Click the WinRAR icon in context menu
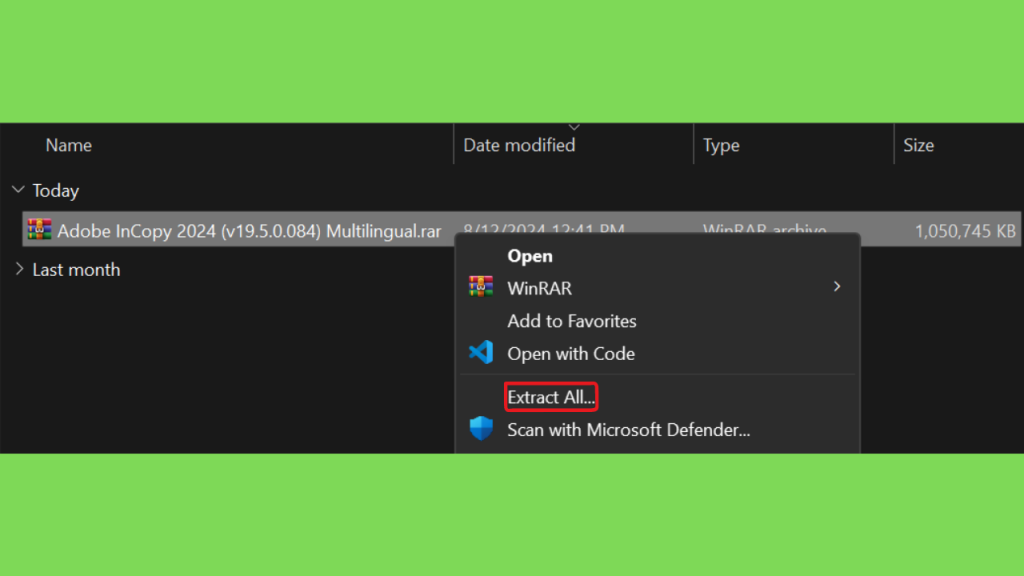Screen dimensions: 1024x576 tap(481, 287)
